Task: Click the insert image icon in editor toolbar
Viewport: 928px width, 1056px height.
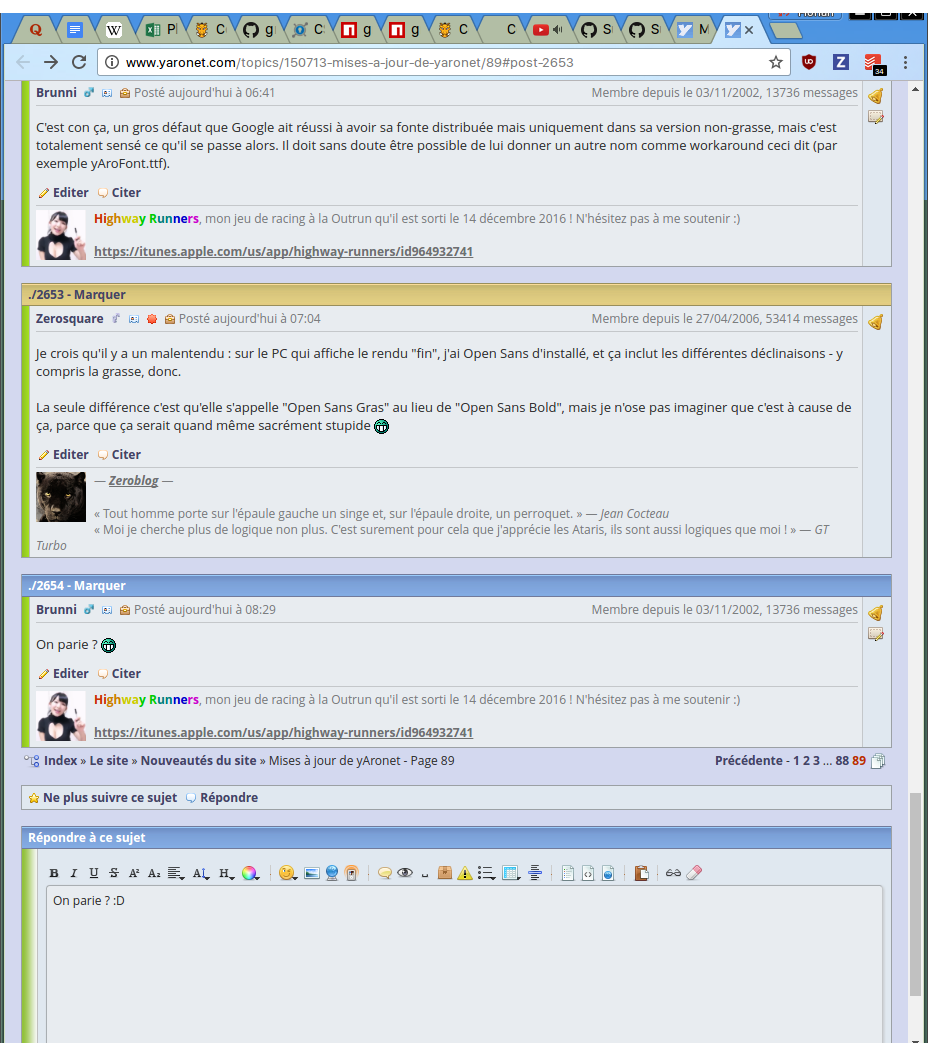Action: [x=311, y=873]
